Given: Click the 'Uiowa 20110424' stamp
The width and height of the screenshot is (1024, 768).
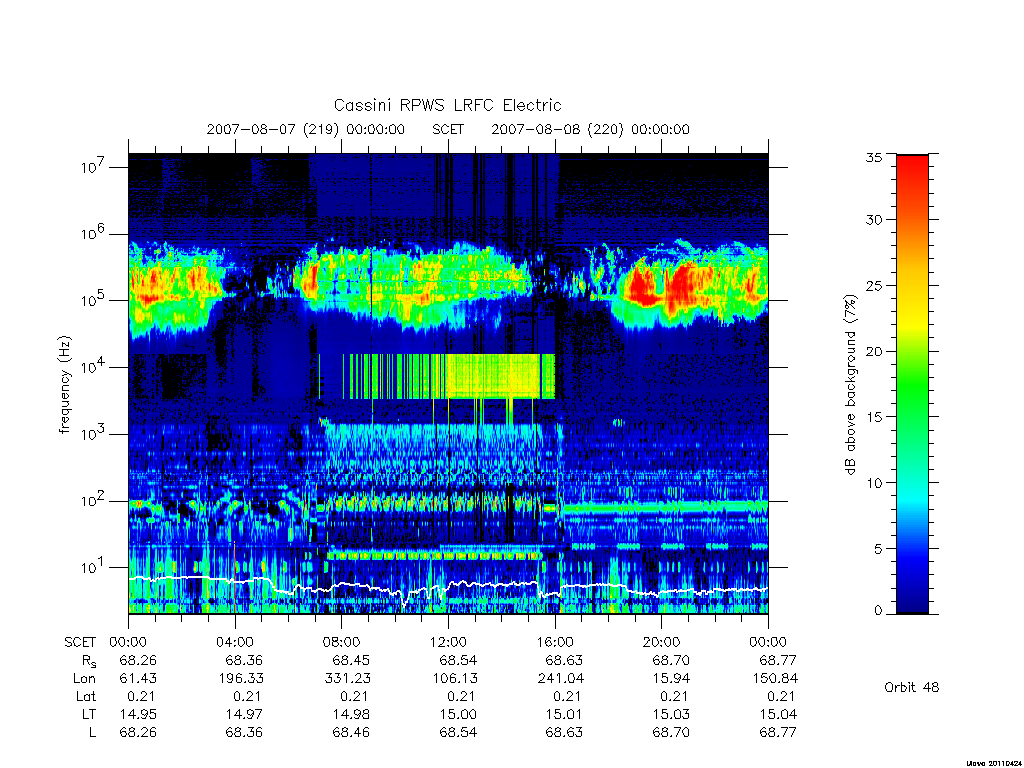Looking at the screenshot, I should click(x=992, y=763).
